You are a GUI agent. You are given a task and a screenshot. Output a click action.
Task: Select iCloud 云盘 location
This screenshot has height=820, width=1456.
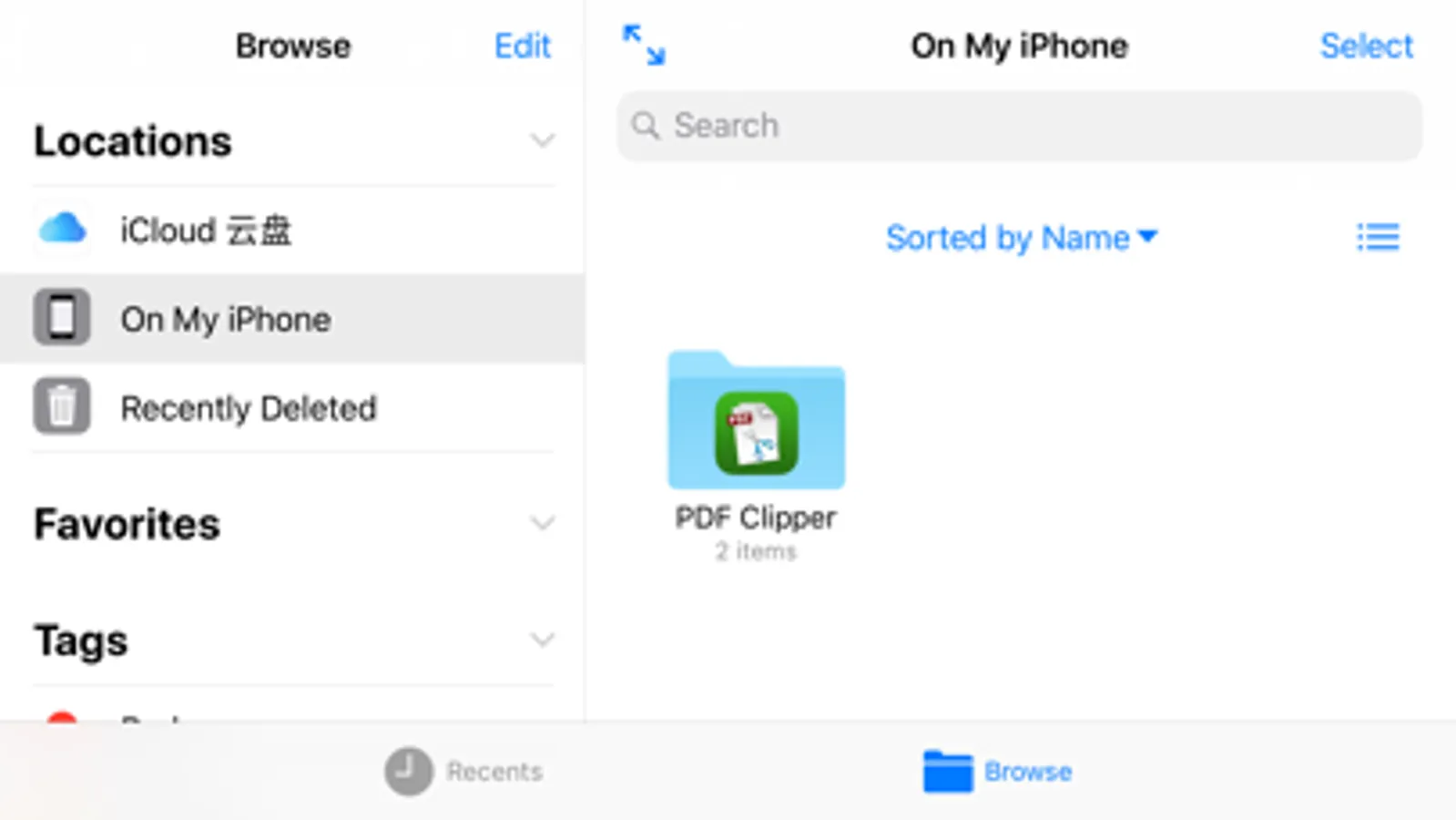292,230
